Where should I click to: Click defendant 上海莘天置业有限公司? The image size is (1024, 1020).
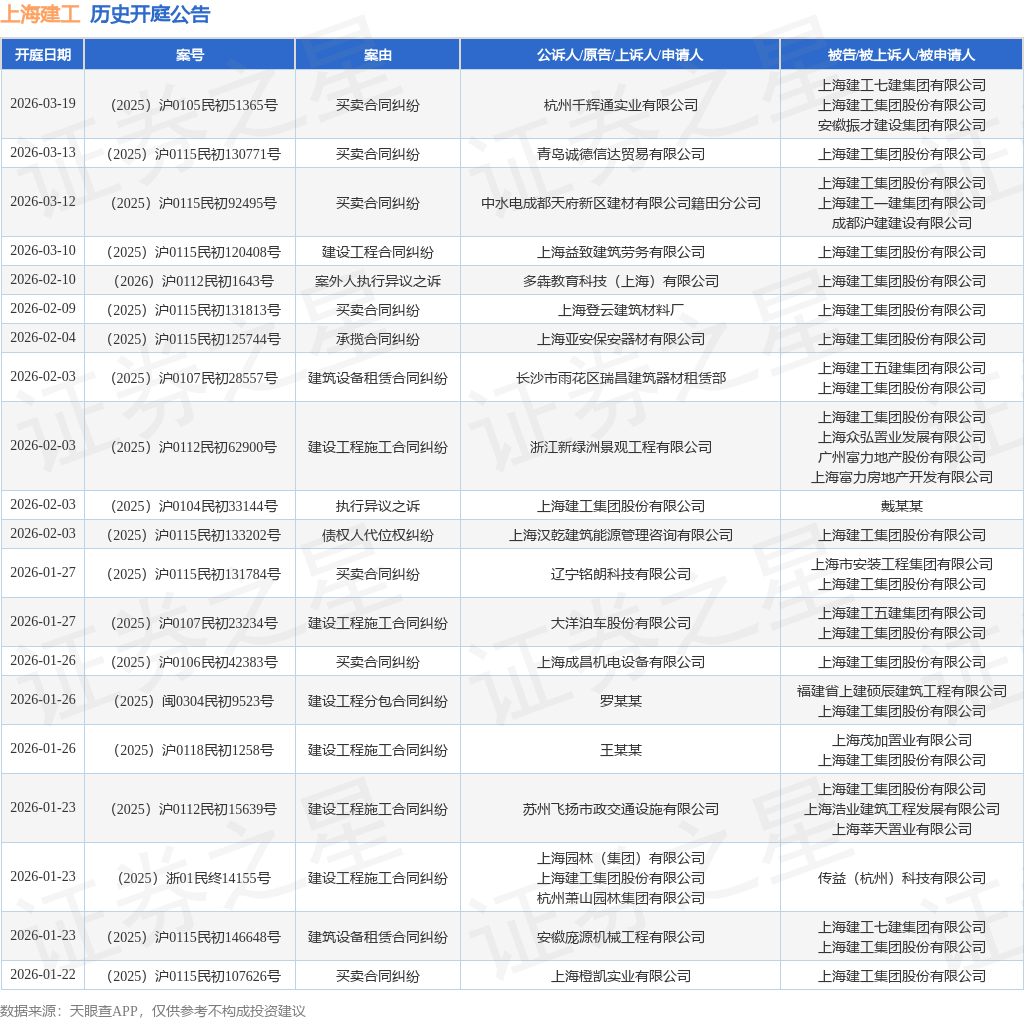point(902,829)
